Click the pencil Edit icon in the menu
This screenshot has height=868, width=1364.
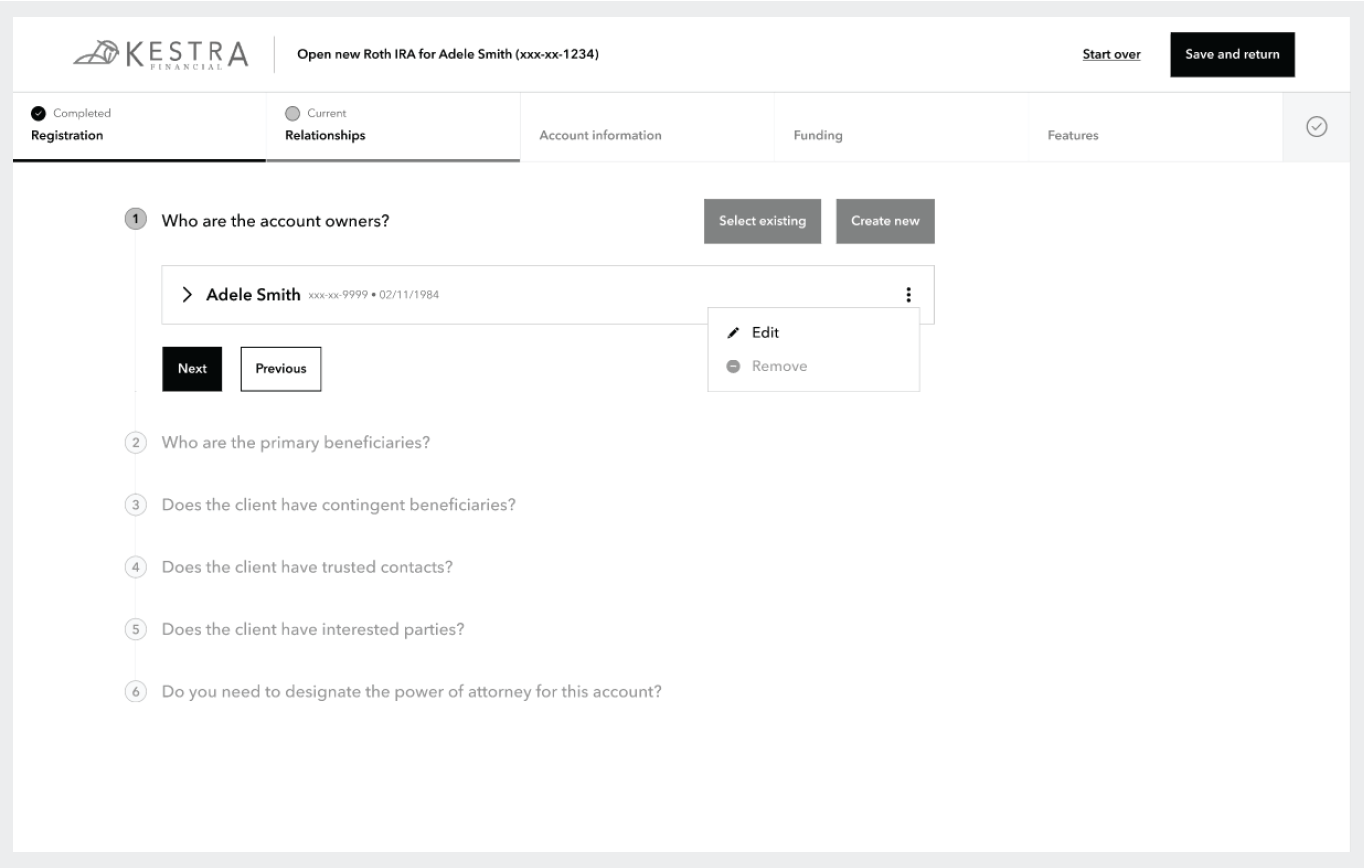pos(734,333)
